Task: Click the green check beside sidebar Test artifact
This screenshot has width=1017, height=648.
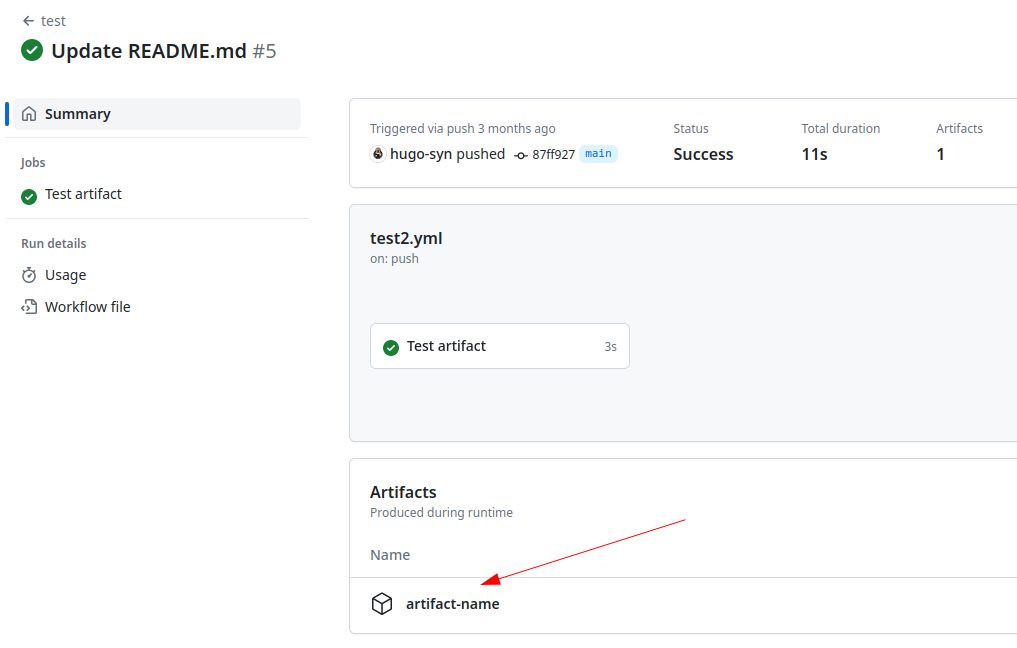Action: point(29,196)
